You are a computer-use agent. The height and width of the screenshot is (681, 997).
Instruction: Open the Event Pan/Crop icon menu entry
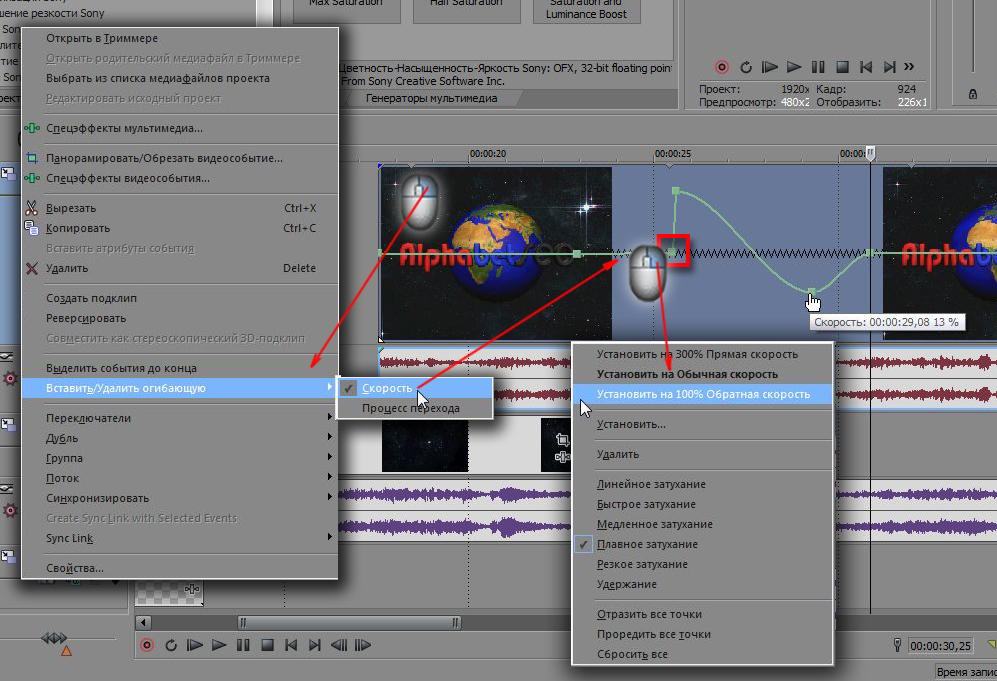click(32, 158)
